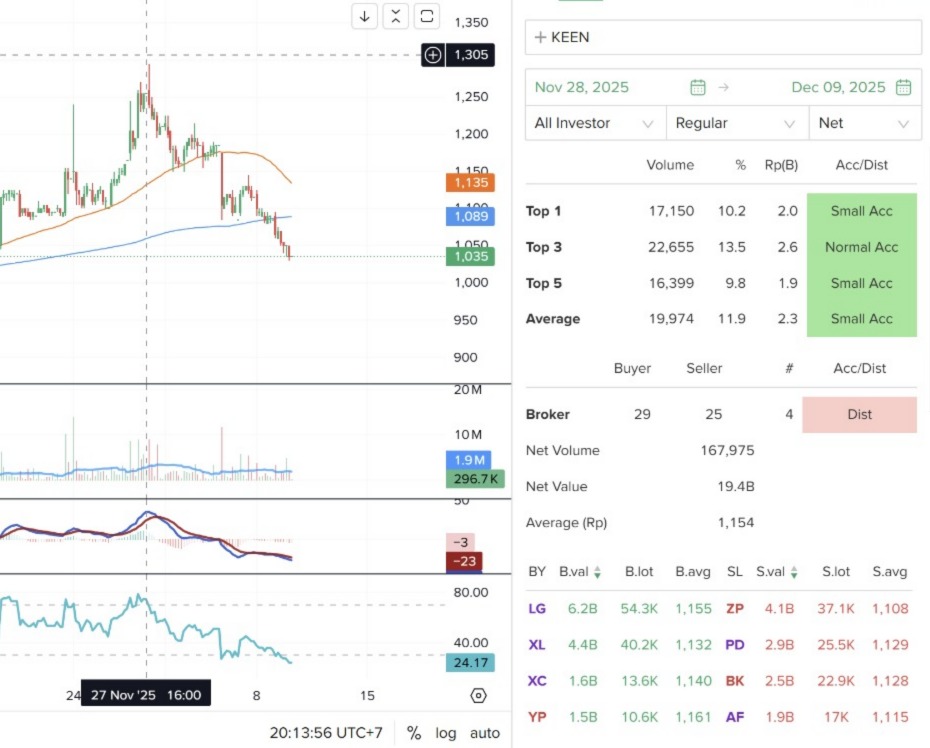Screen dimensions: 930x748
Task: Click the Nov 28, 2025 start date
Action: tap(582, 87)
